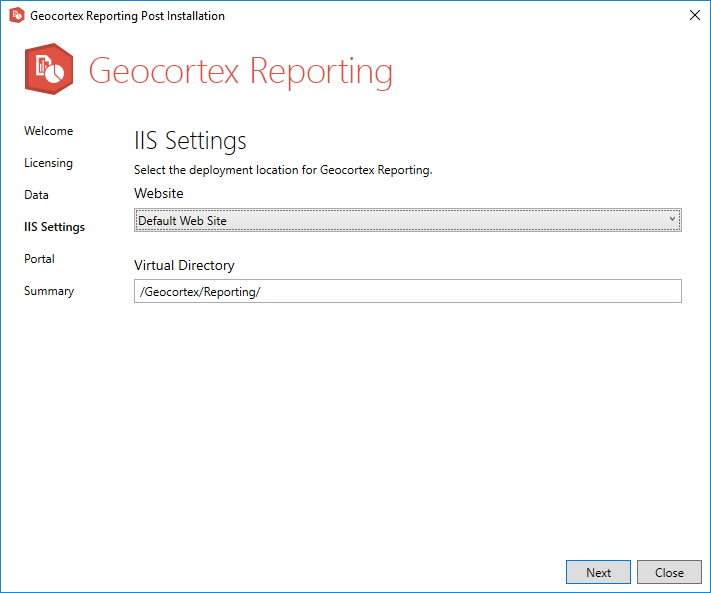Click the Geocortex Reporting Post Installation title
The width and height of the screenshot is (711, 593).
tap(127, 16)
